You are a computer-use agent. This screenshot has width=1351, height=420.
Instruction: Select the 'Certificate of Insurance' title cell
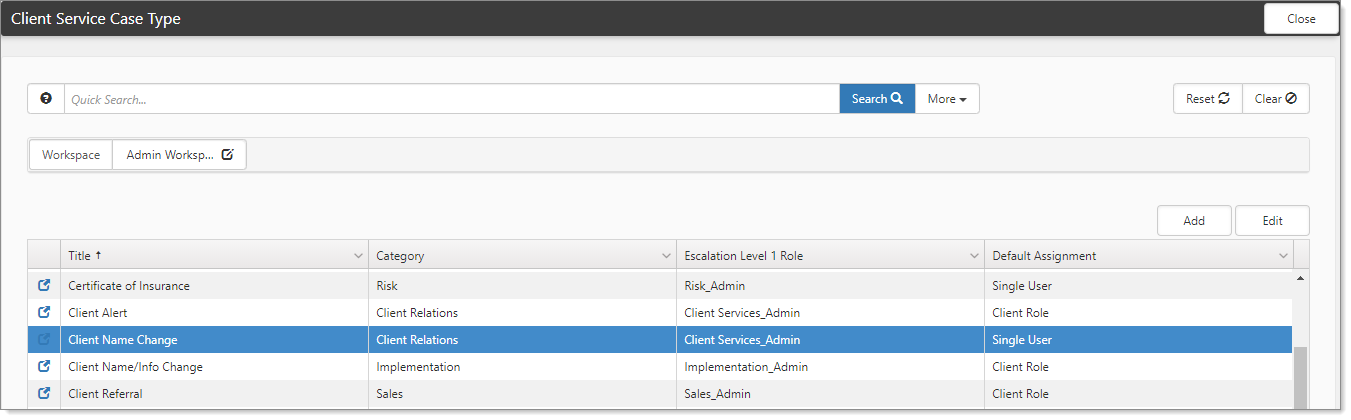pos(214,285)
